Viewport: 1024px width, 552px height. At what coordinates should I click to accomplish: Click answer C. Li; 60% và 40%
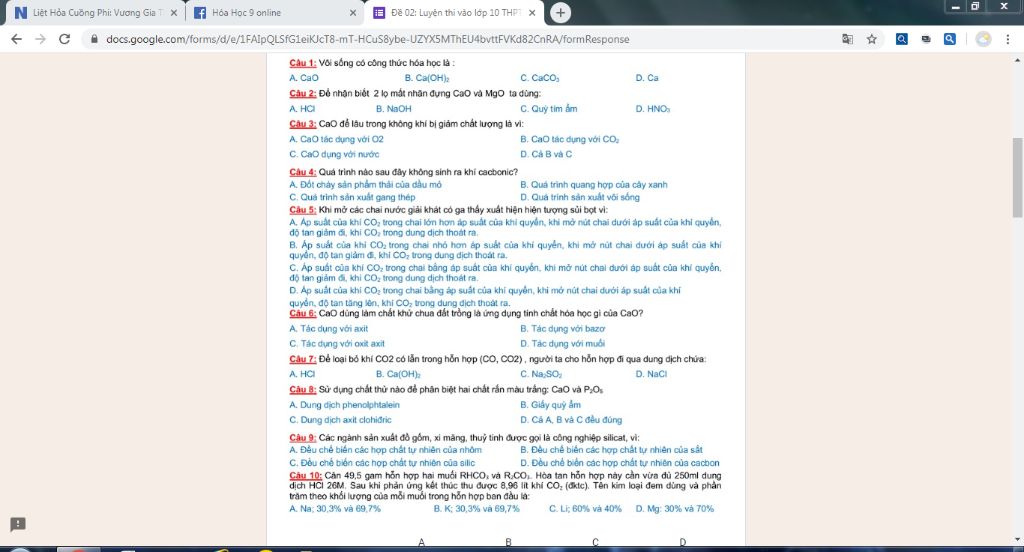(585, 509)
